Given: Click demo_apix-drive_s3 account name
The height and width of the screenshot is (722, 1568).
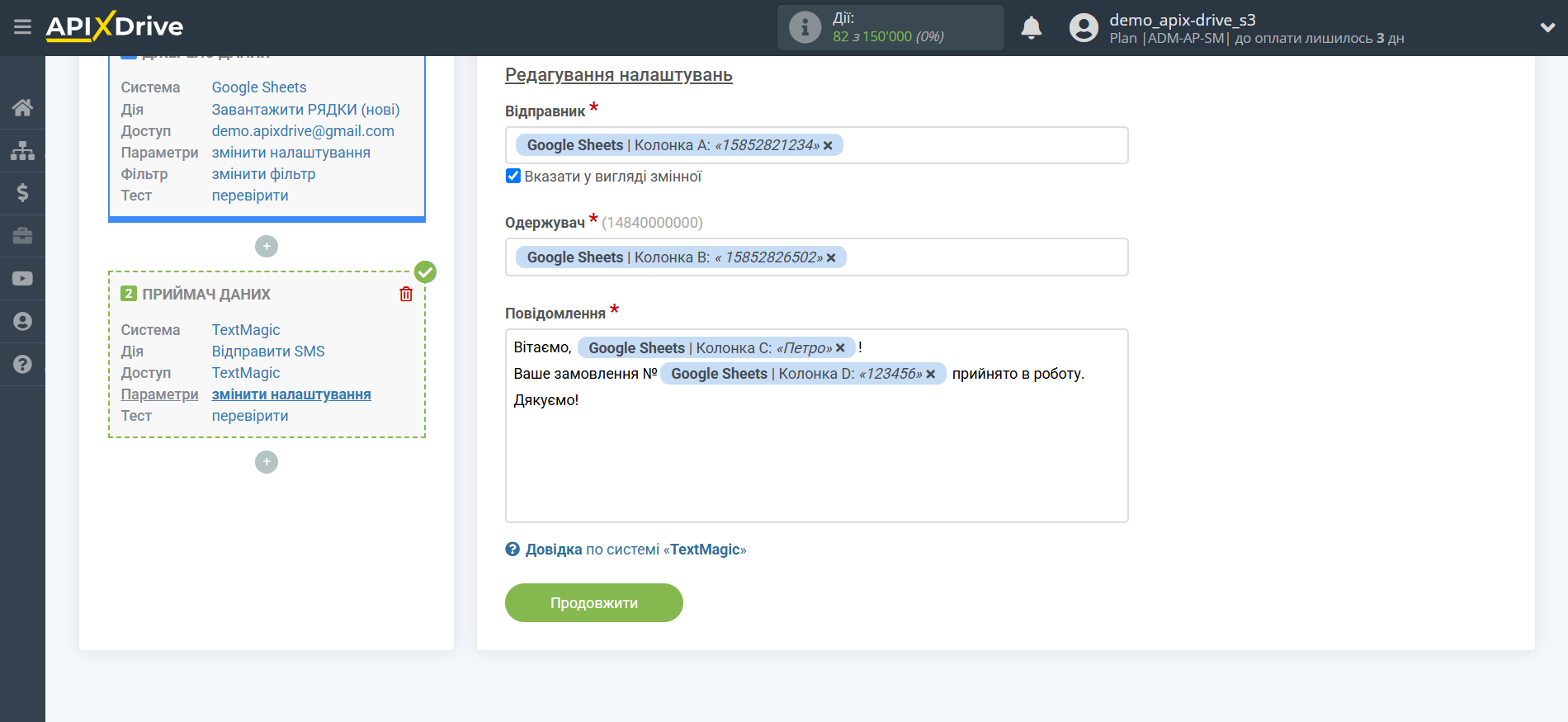Looking at the screenshot, I should point(1182,20).
